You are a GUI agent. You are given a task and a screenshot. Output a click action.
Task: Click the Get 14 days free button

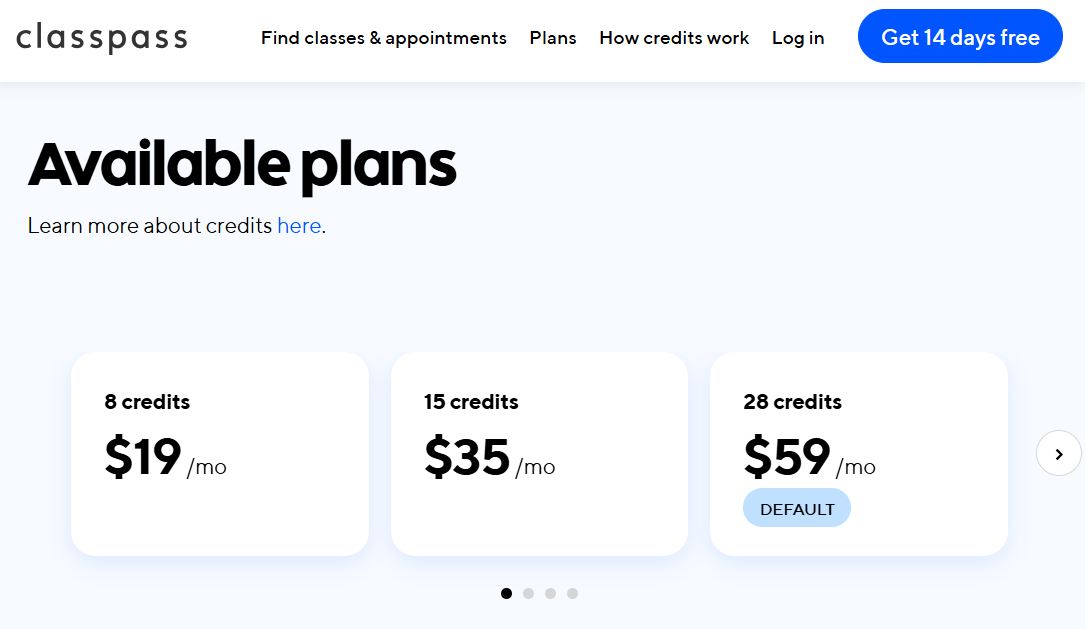point(959,36)
